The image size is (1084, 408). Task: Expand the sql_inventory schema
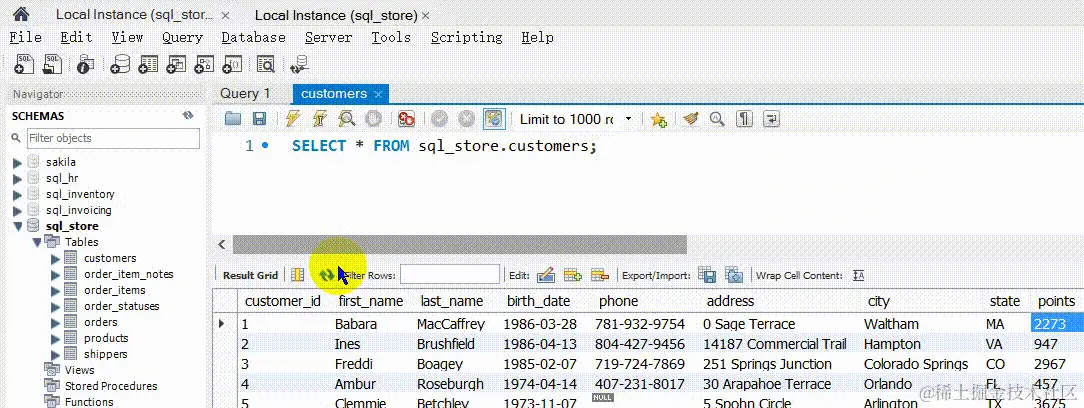(x=17, y=194)
